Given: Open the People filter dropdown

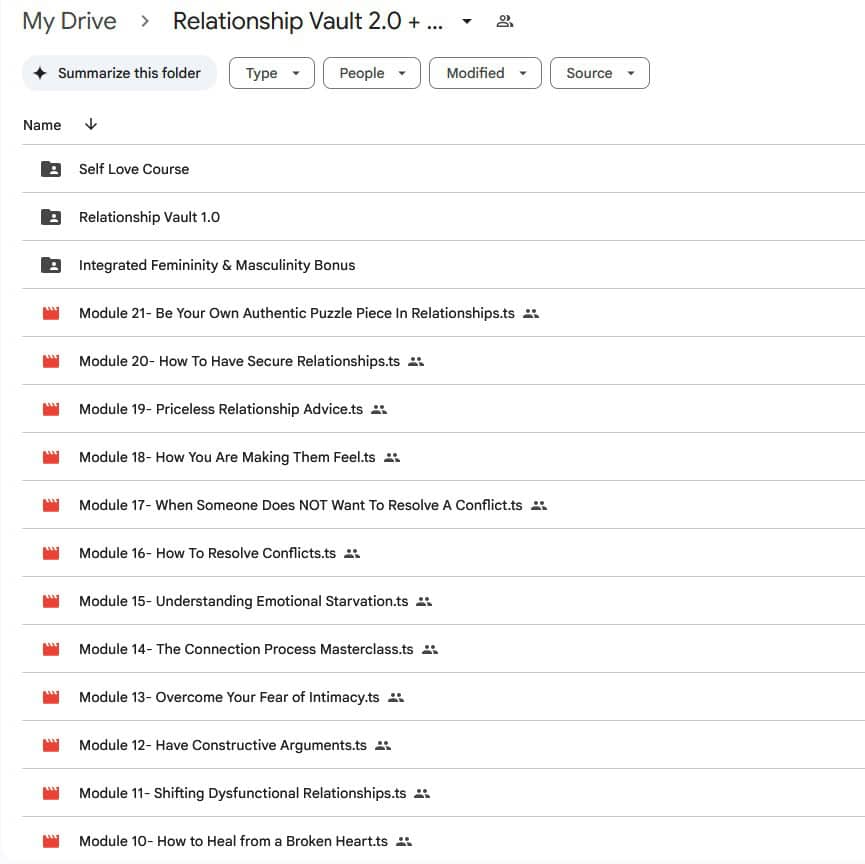Looking at the screenshot, I should (x=371, y=73).
